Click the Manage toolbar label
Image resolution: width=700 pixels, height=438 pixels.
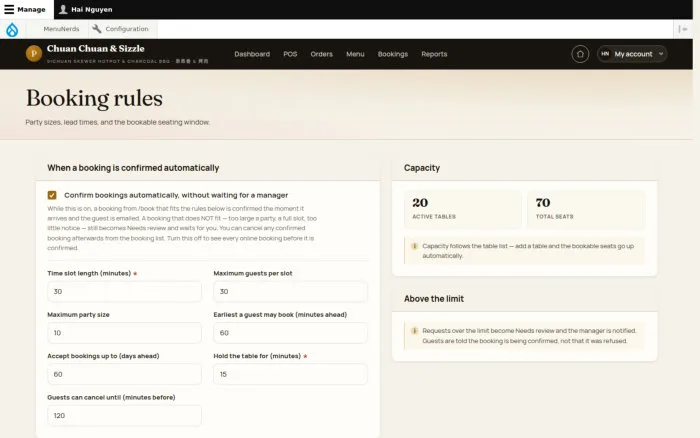(x=31, y=9)
